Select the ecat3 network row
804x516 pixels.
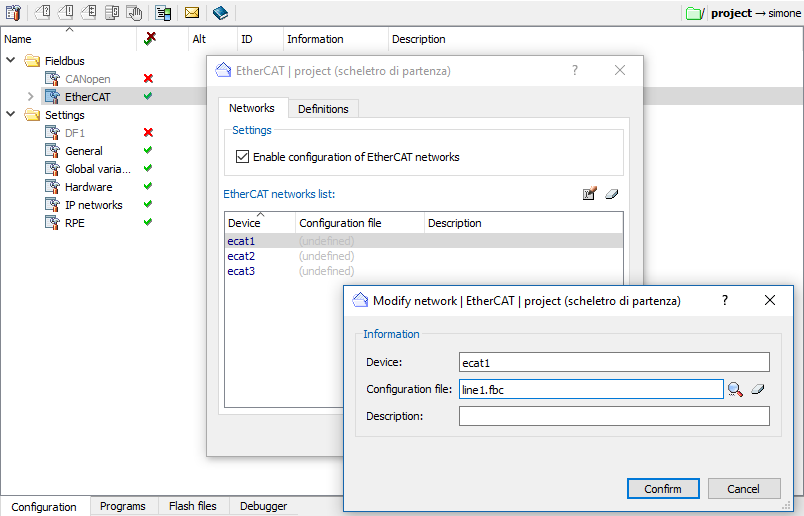pos(424,270)
